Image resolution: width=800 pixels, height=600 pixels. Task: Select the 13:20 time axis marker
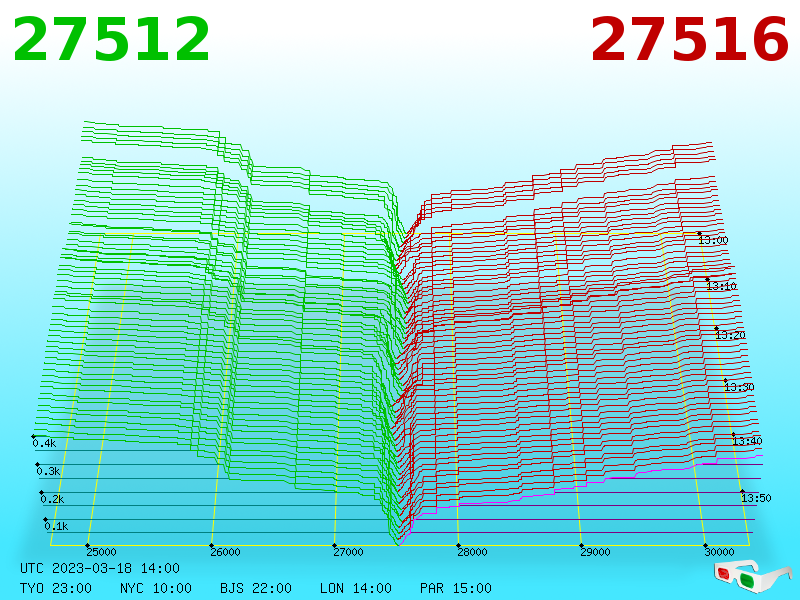pyautogui.click(x=730, y=335)
